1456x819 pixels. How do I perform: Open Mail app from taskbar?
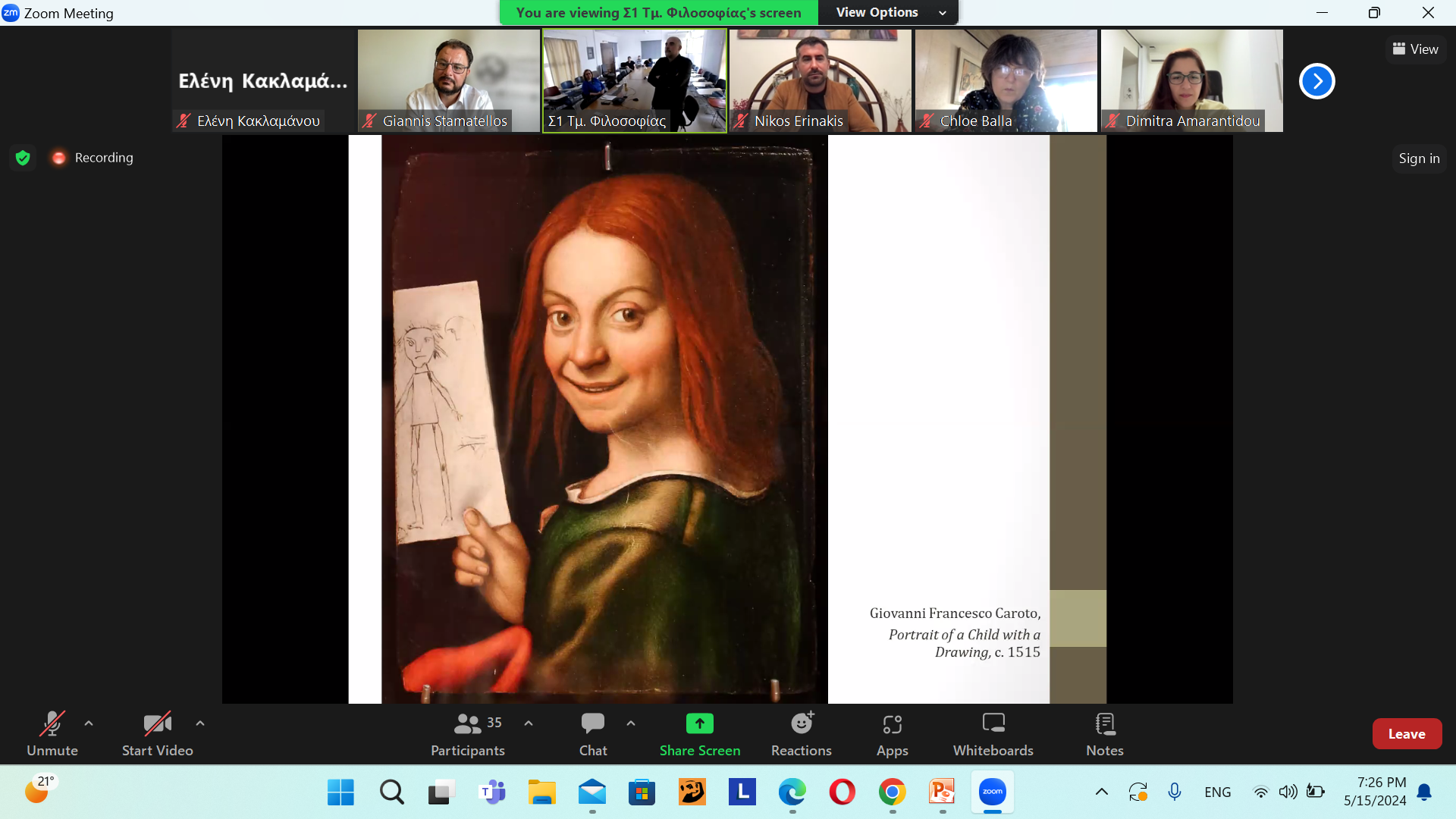[592, 792]
